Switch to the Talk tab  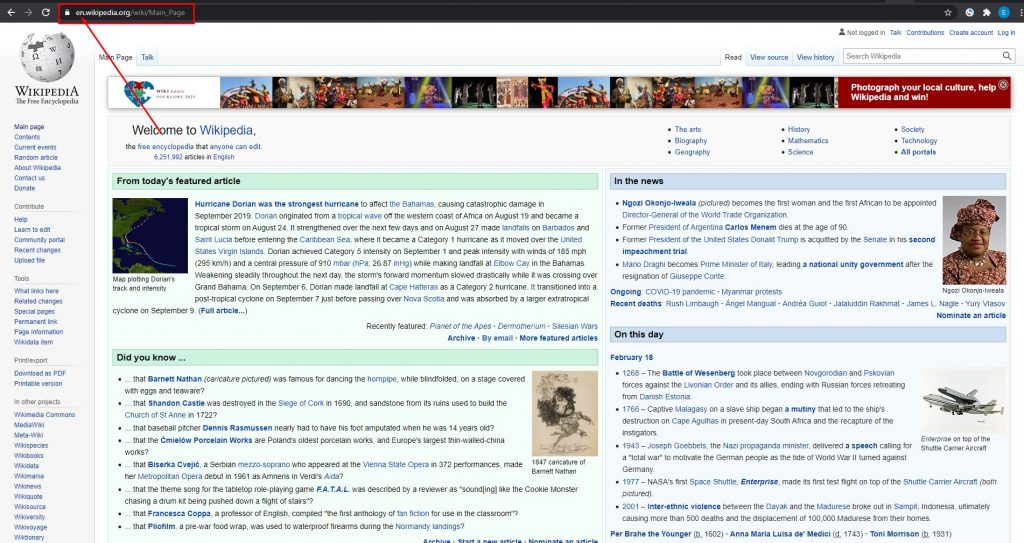pyautogui.click(x=148, y=58)
